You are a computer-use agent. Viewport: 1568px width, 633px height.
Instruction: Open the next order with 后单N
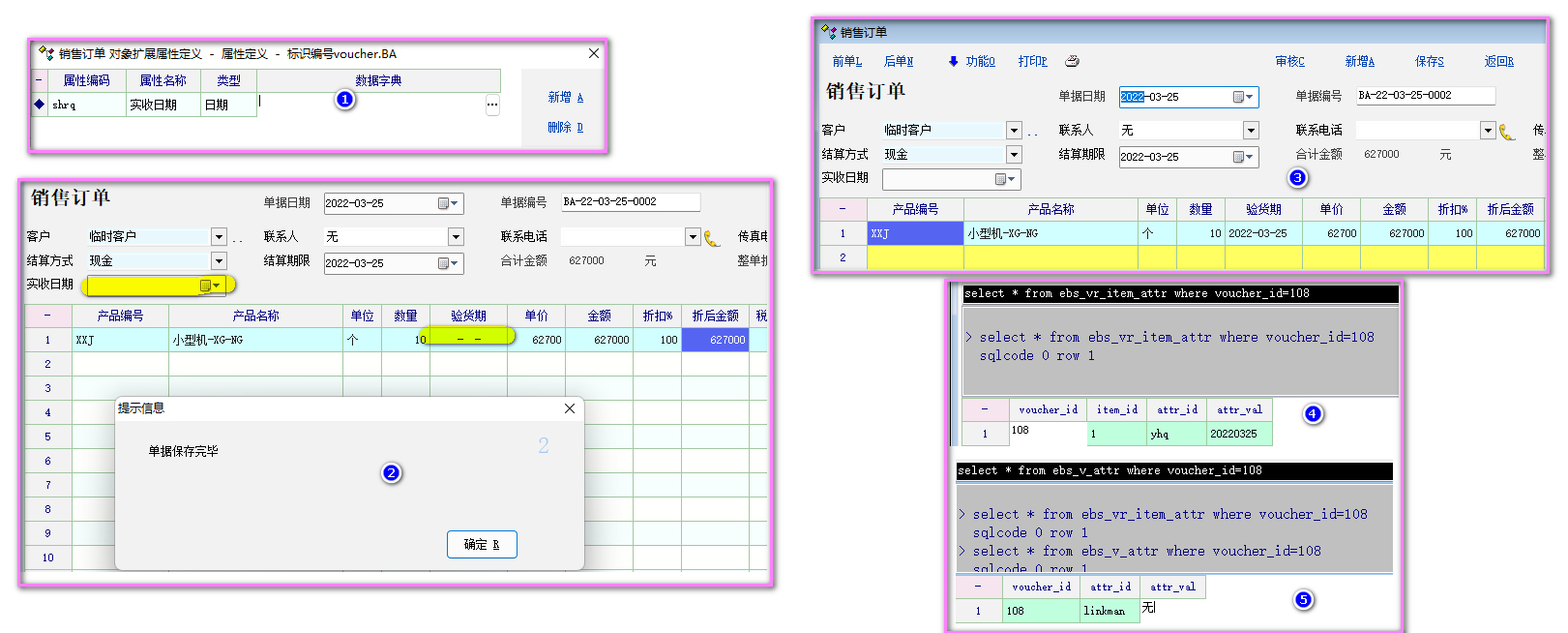[898, 61]
